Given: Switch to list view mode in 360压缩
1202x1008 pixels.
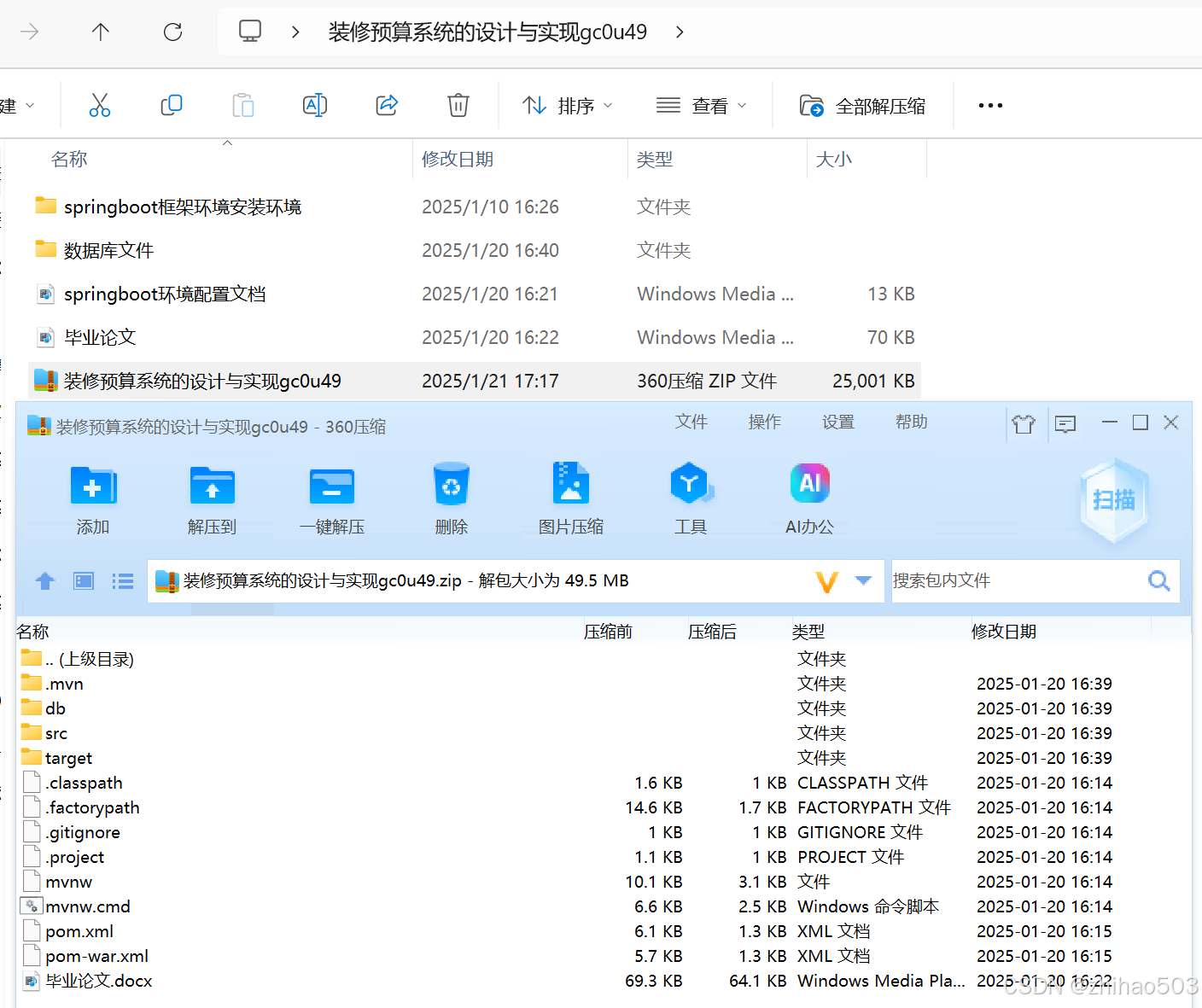Looking at the screenshot, I should pyautogui.click(x=123, y=581).
